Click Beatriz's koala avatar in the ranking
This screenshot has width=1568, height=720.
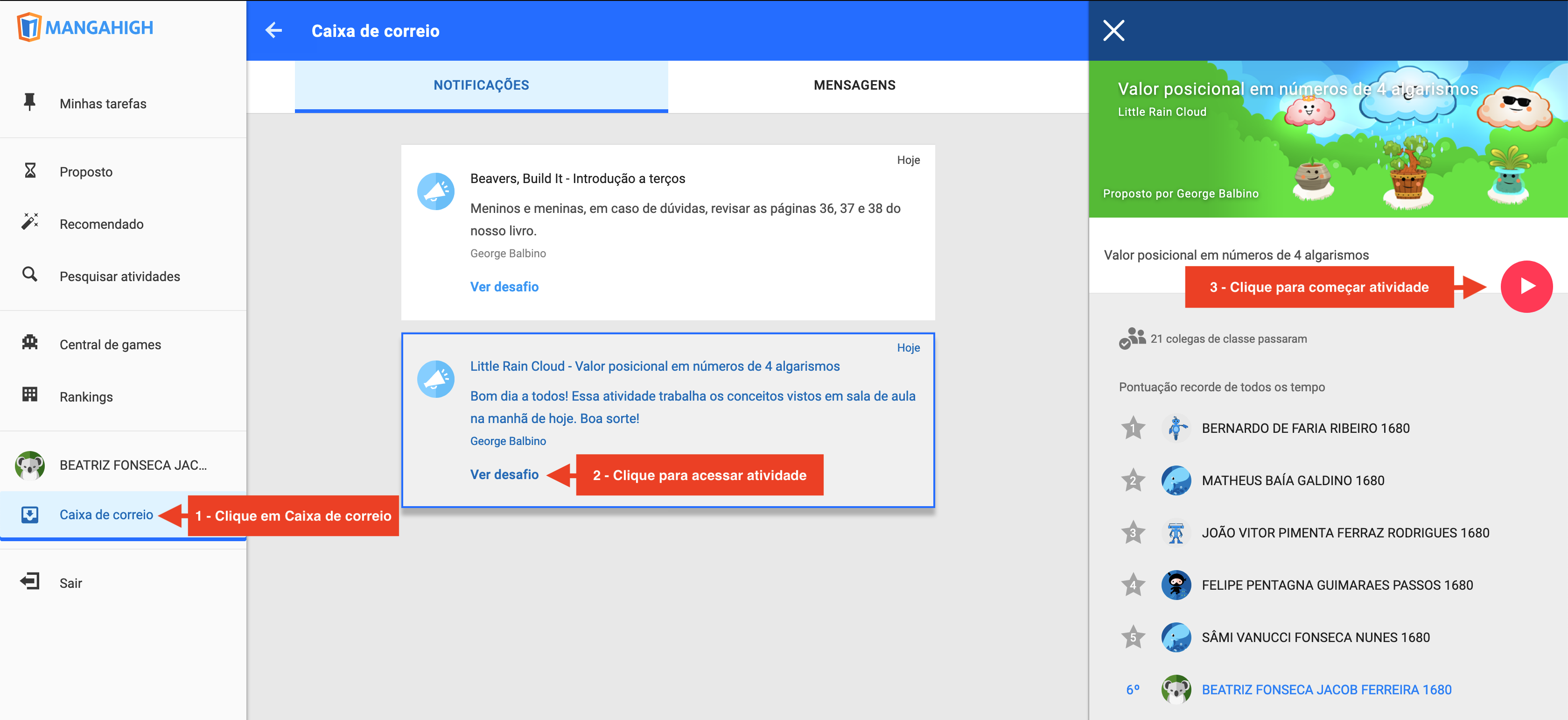(1176, 690)
